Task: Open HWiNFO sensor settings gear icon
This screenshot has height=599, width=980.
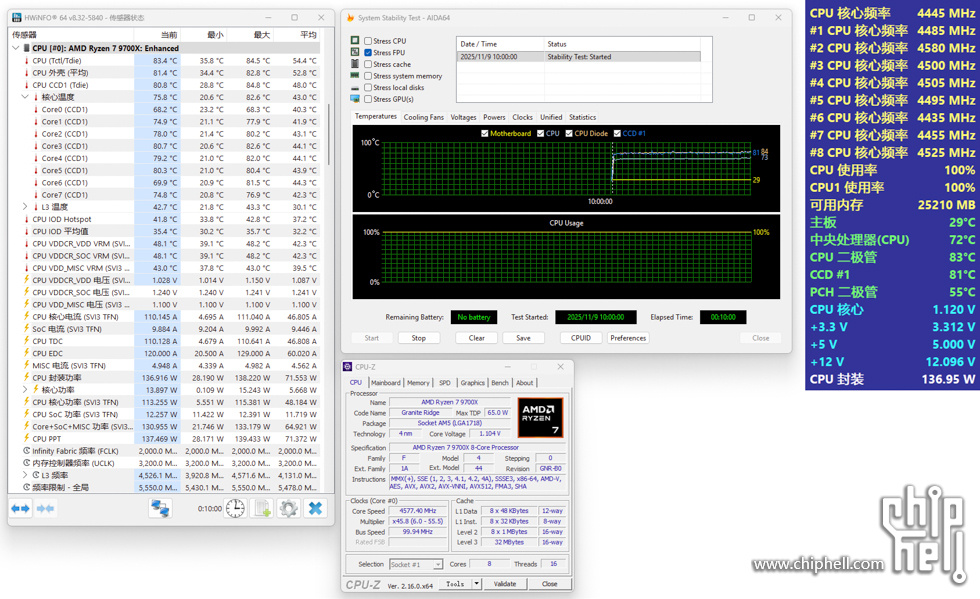Action: point(289,508)
